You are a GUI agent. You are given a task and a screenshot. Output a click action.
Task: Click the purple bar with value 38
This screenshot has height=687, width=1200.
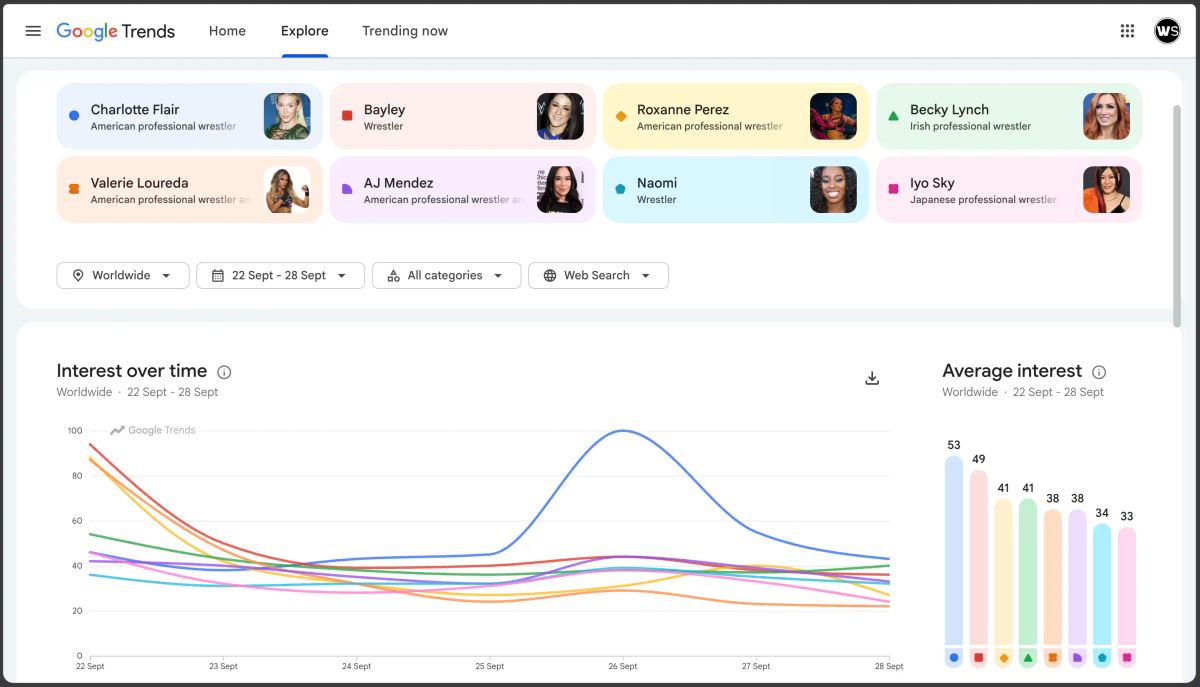pos(1077,577)
